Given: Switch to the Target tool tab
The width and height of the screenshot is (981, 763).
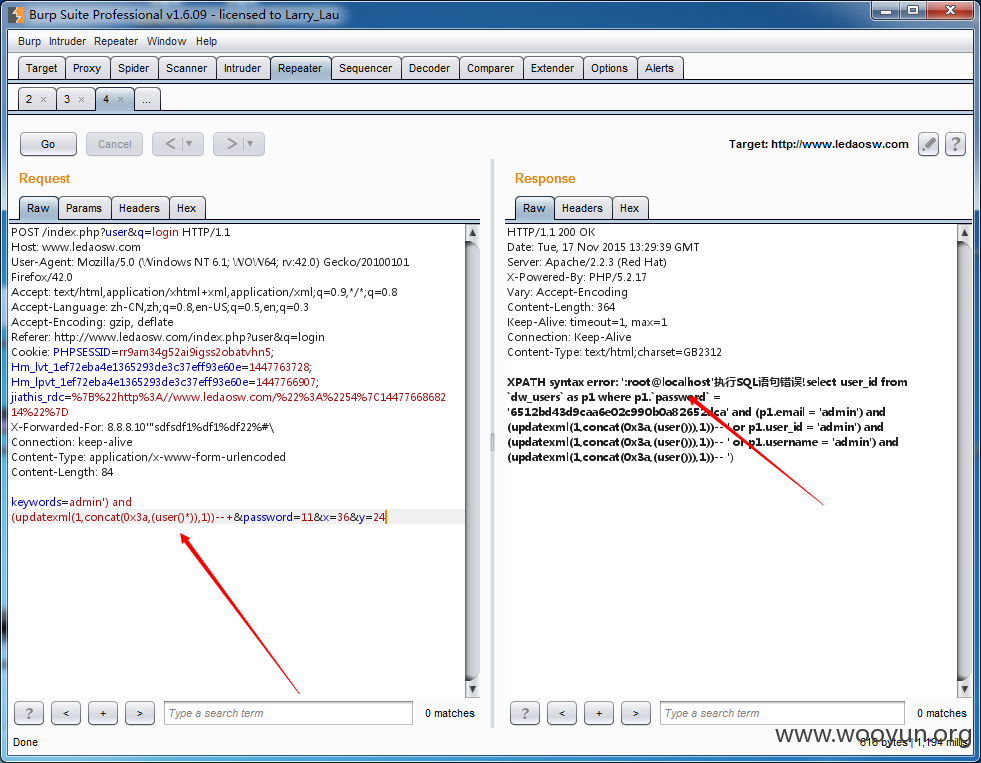Looking at the screenshot, I should (41, 68).
